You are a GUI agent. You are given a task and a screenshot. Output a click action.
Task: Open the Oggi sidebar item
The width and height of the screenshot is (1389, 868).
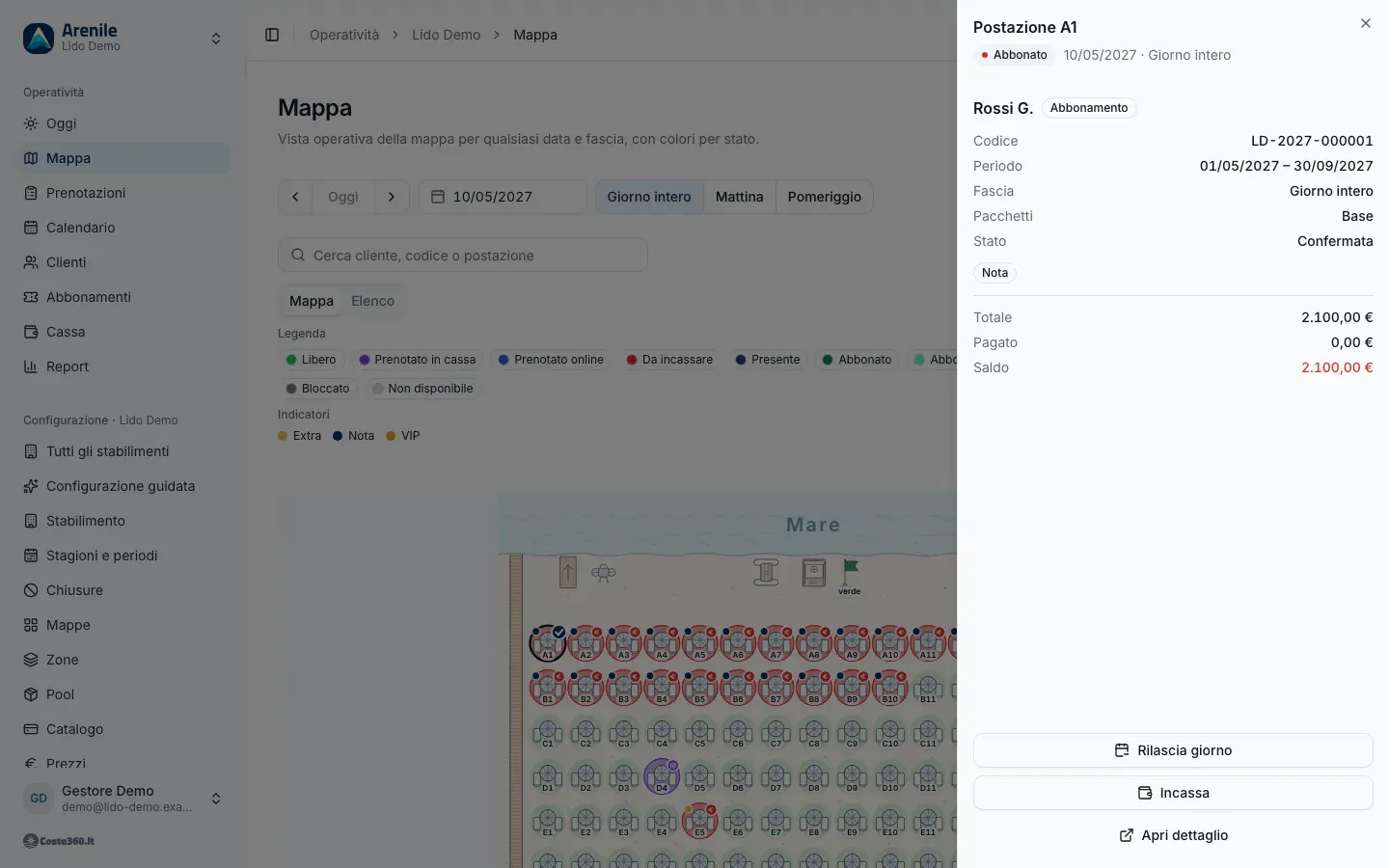pyautogui.click(x=123, y=123)
